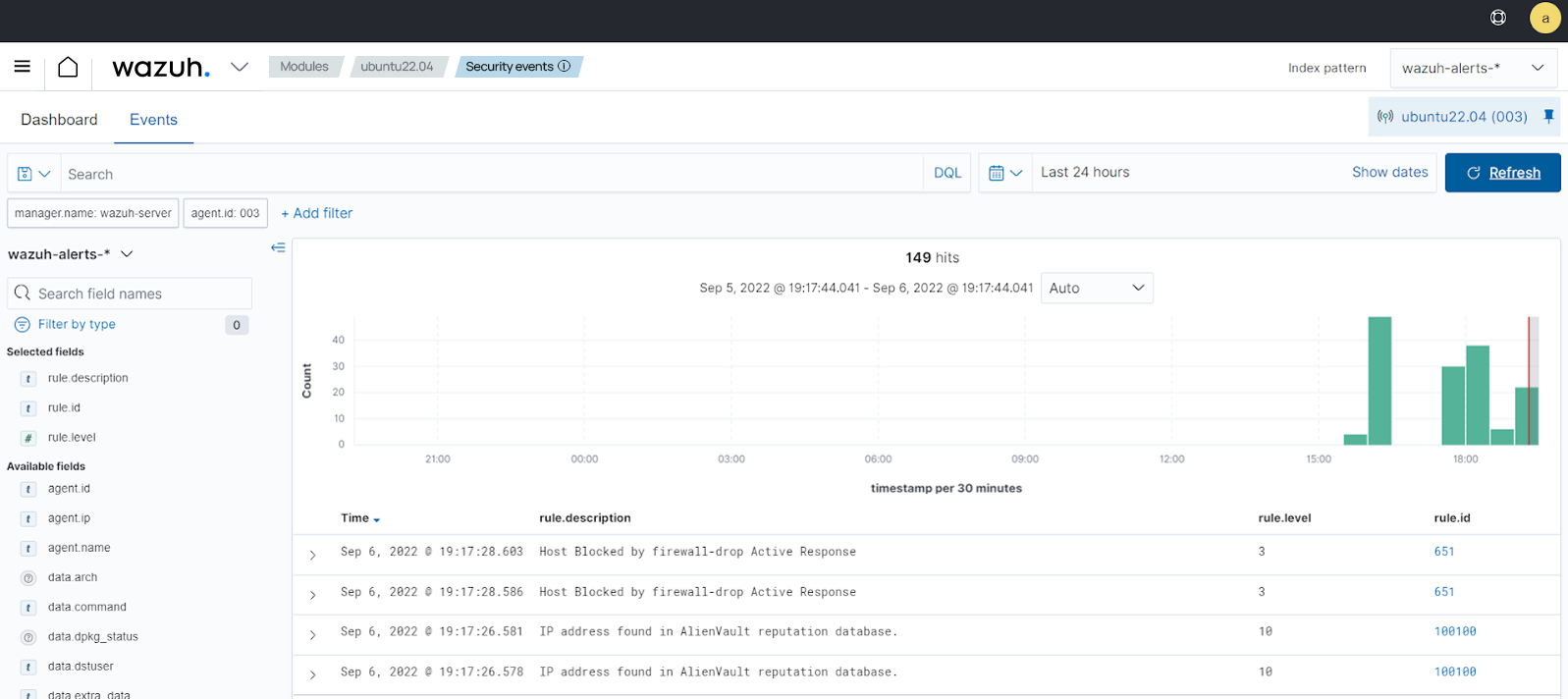Expand the 19:17:28.603 event row
Screen dimensions: 1568x699
pos(313,555)
